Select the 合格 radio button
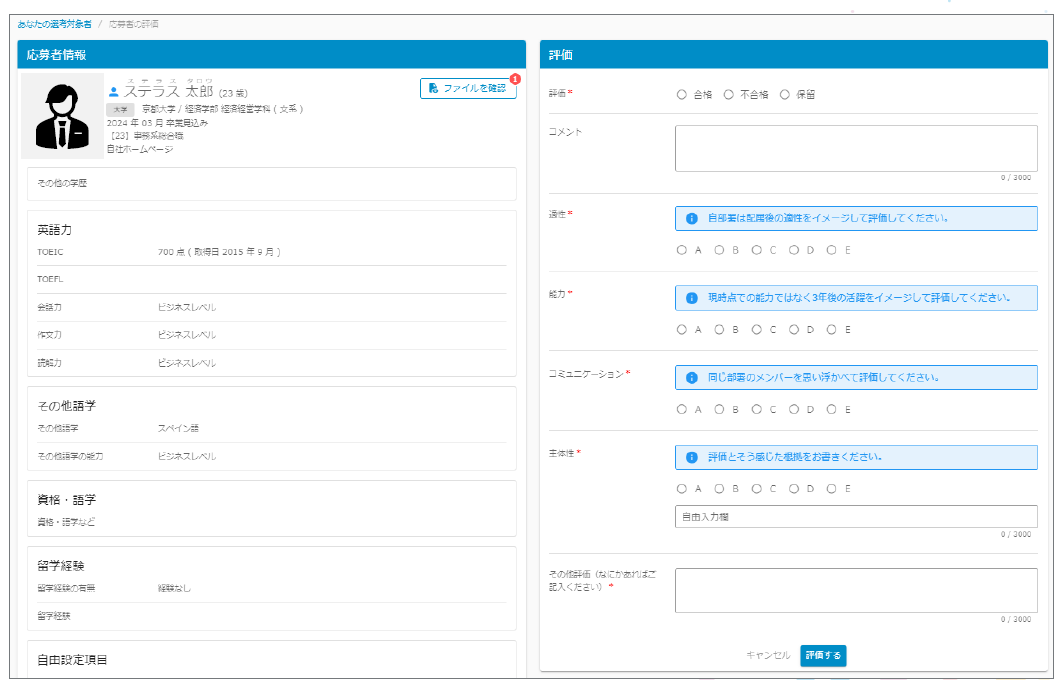 click(682, 95)
